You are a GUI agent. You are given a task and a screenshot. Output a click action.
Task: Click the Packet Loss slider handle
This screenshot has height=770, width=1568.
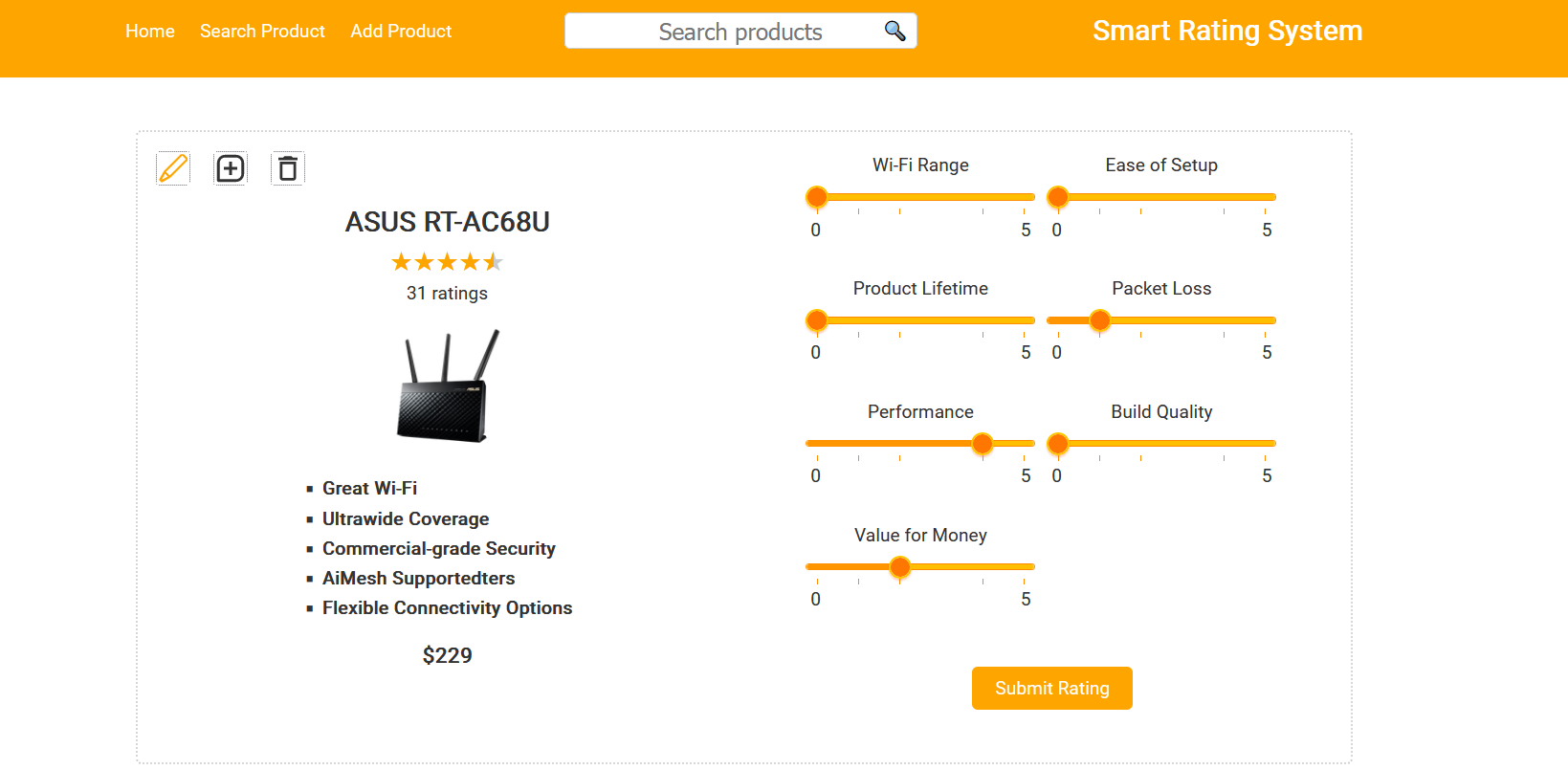(1100, 320)
